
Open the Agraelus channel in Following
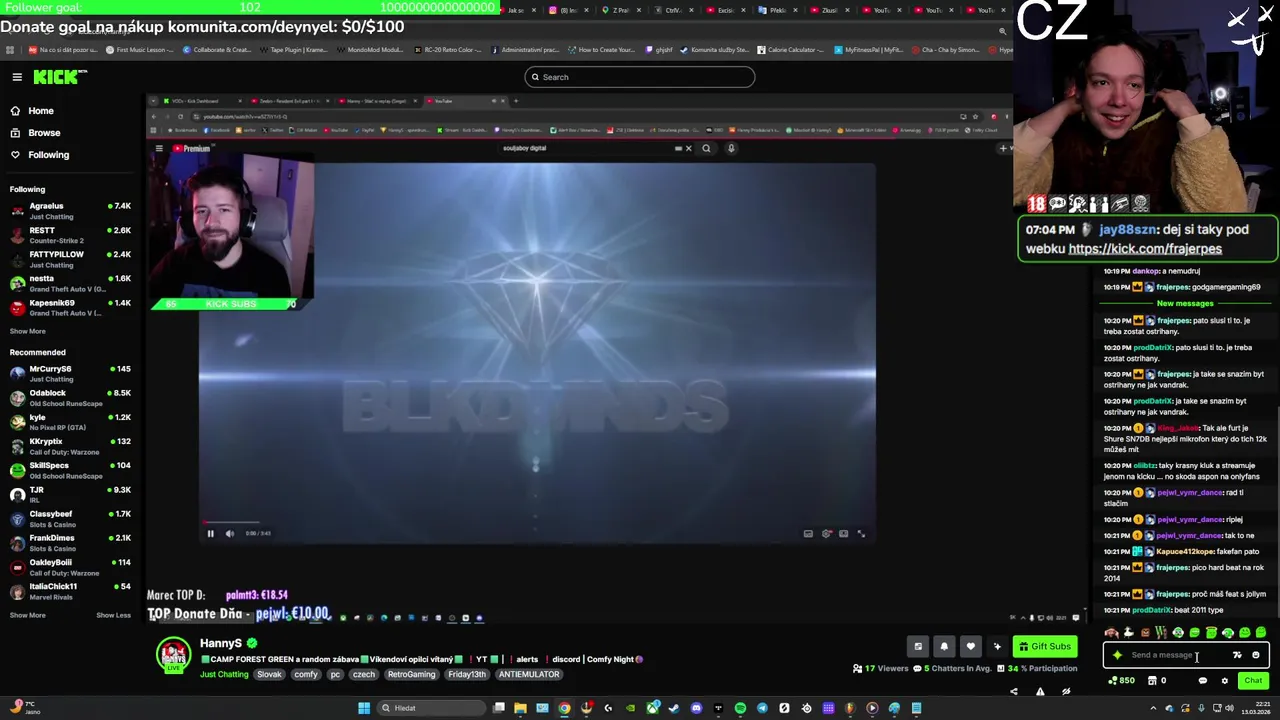pos(70,210)
